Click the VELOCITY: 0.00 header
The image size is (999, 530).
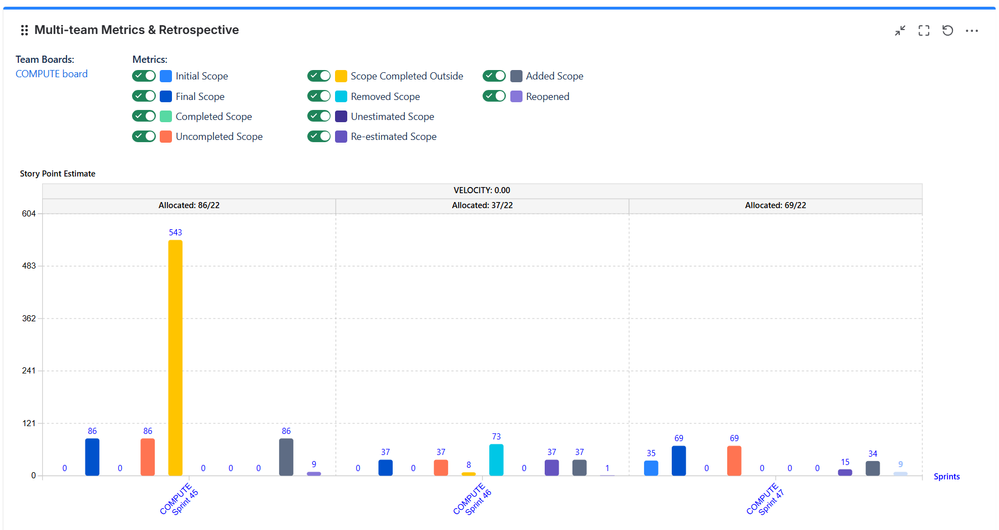(x=482, y=190)
